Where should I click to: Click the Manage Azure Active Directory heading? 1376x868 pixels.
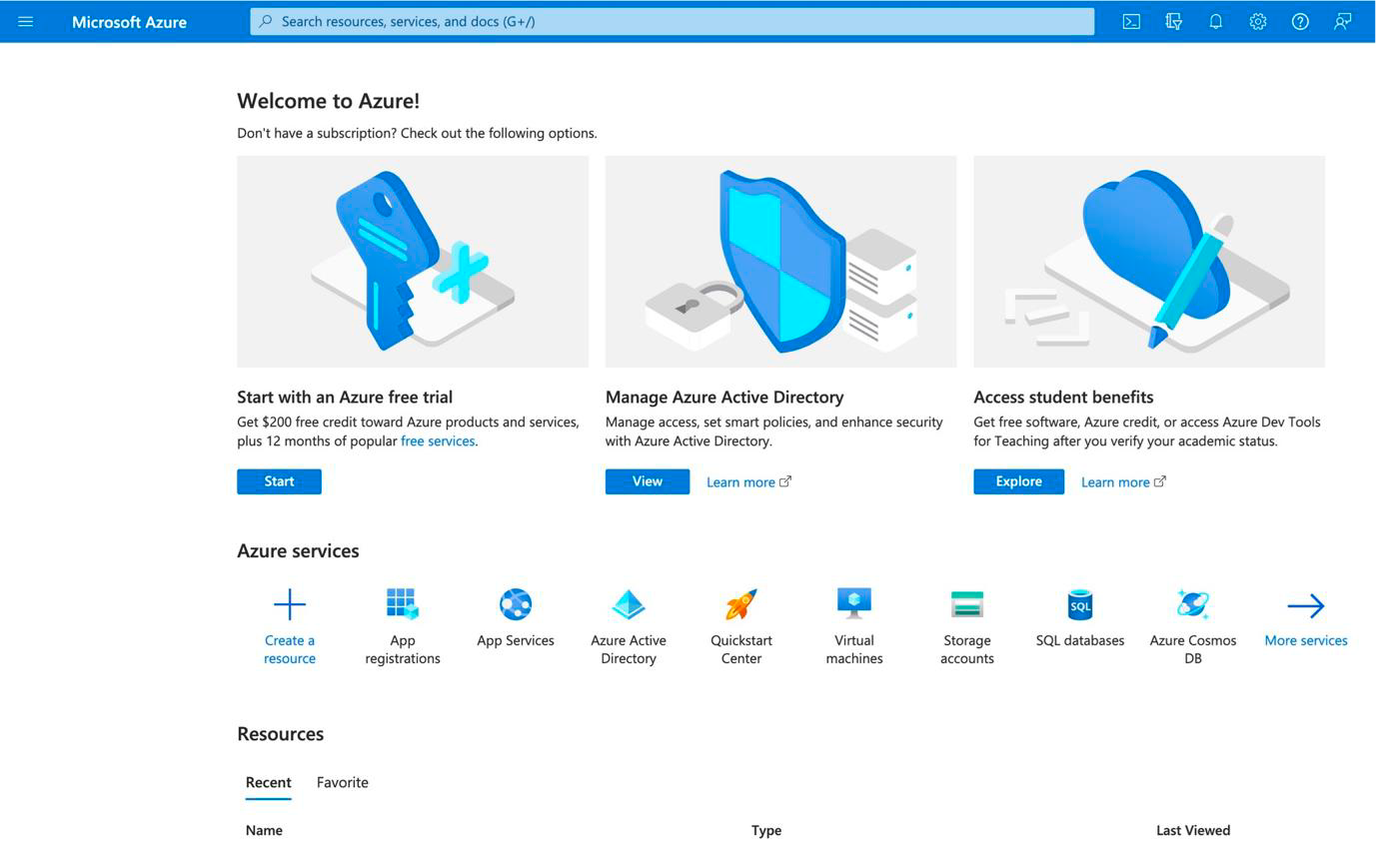pos(724,397)
